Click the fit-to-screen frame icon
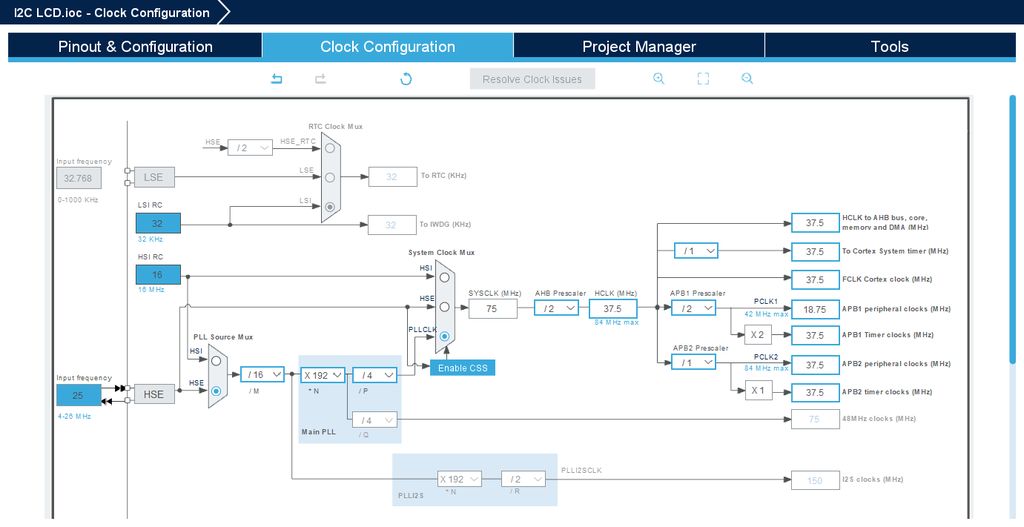This screenshot has height=527, width=1024. coord(703,78)
